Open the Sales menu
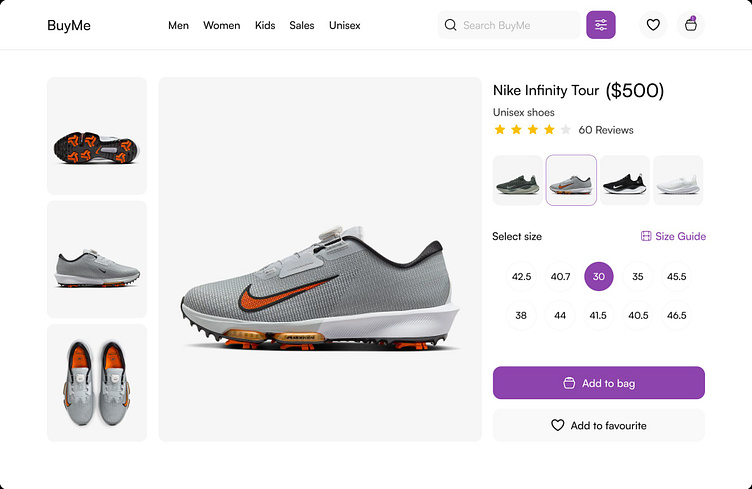This screenshot has height=489, width=752. point(302,26)
